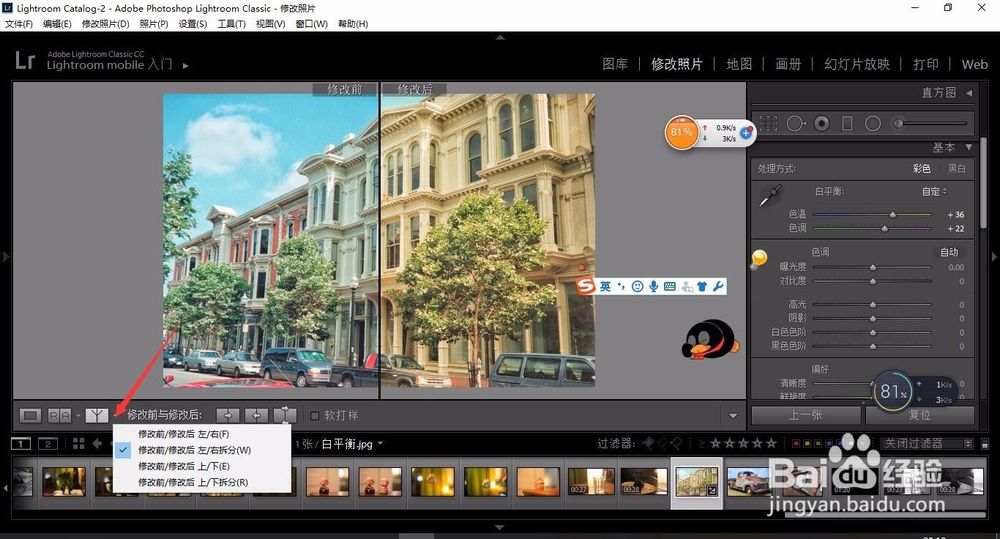The height and width of the screenshot is (539, 1000).
Task: Hide the top module picker panel
Action: click(x=500, y=38)
